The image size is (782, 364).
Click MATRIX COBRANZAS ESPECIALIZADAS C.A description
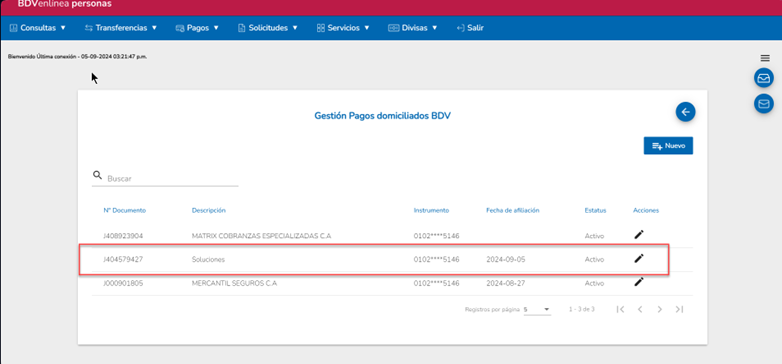[x=261, y=236]
